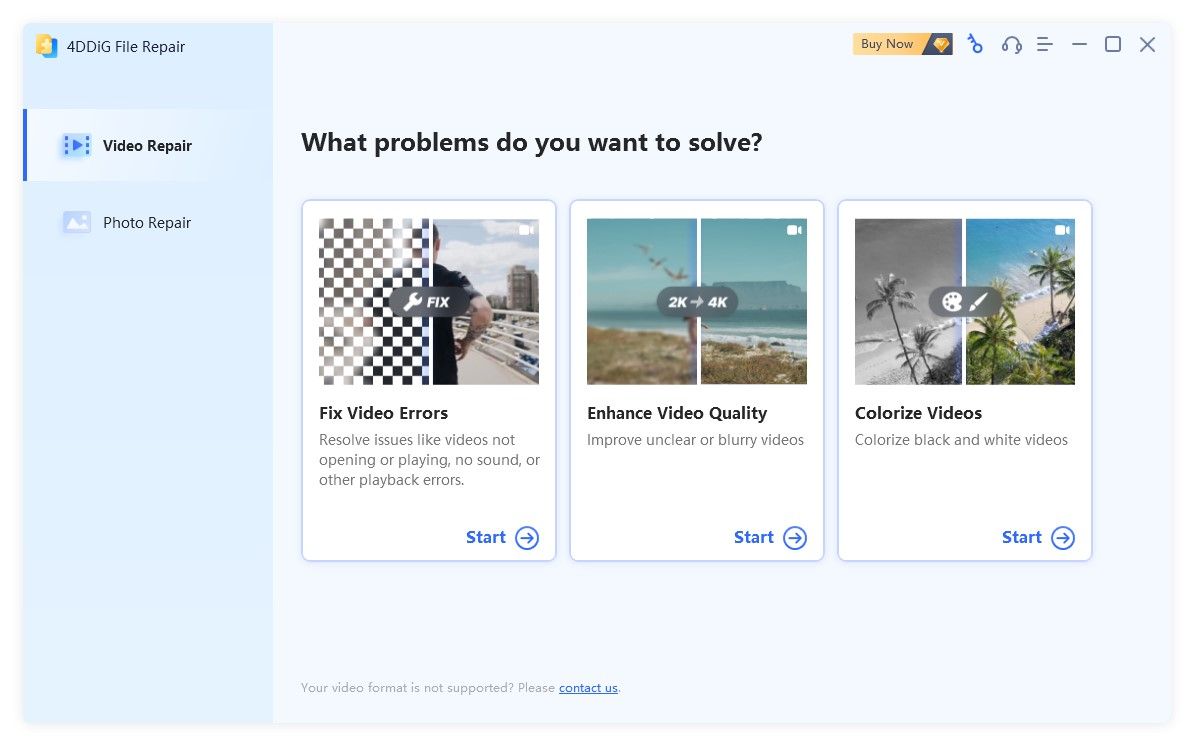This screenshot has width=1200, height=750.
Task: Click the Colorize Videos preview image
Action: click(x=964, y=301)
